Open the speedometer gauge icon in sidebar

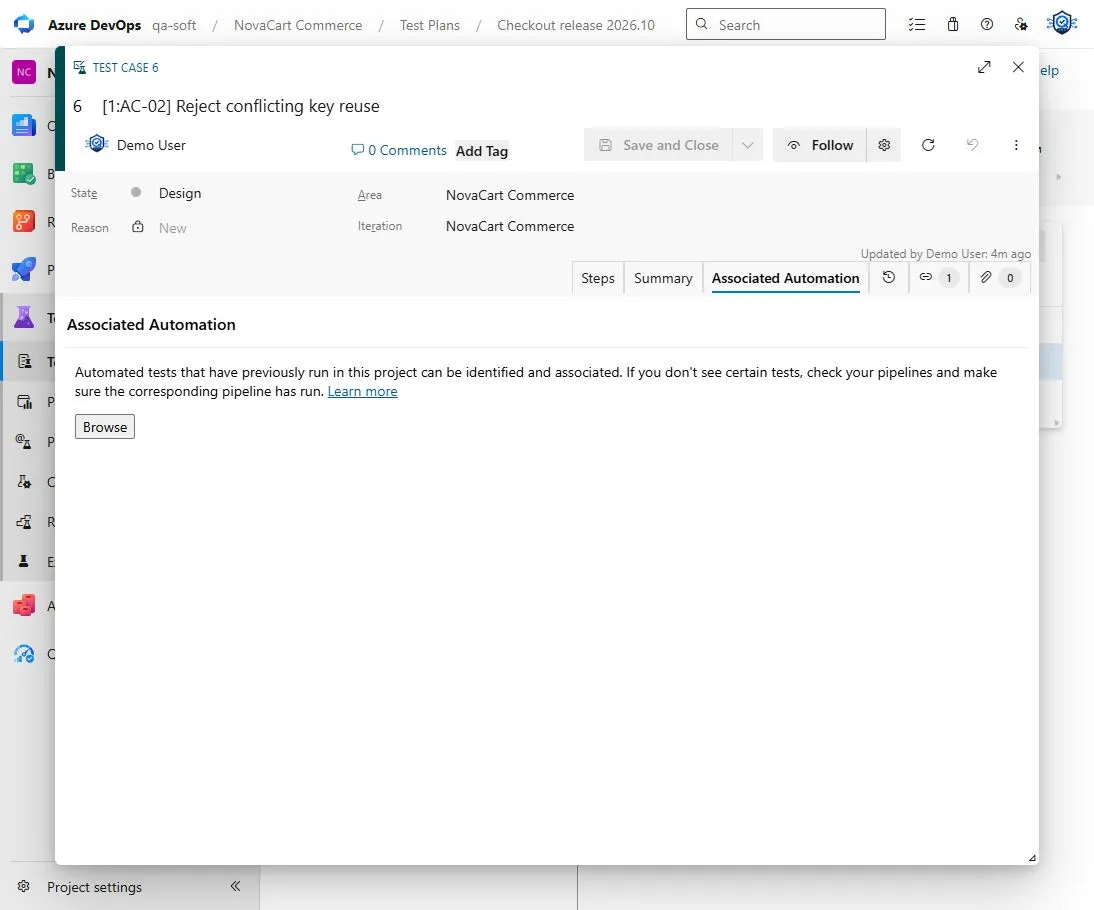pos(24,654)
